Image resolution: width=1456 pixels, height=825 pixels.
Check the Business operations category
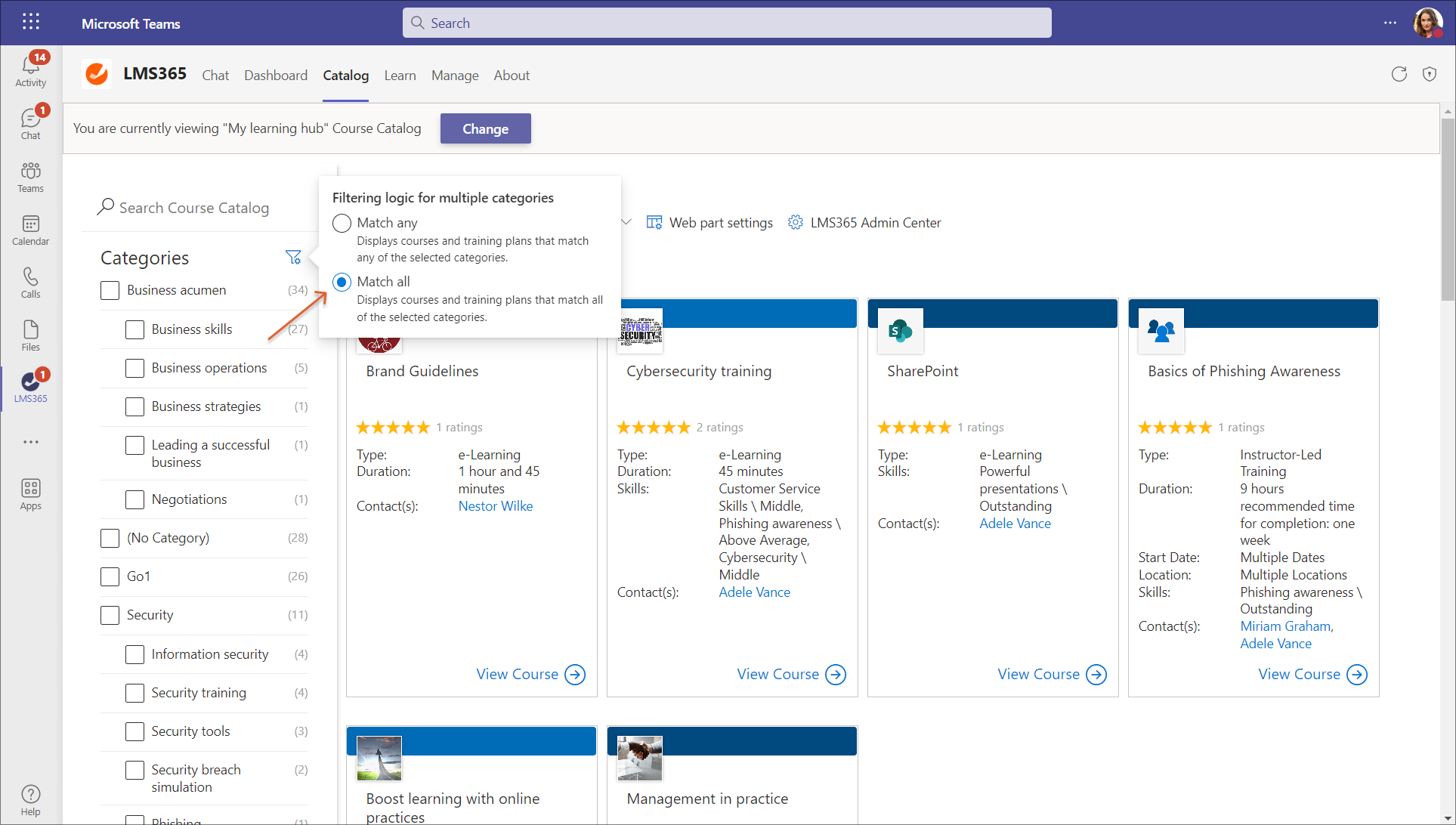134,368
